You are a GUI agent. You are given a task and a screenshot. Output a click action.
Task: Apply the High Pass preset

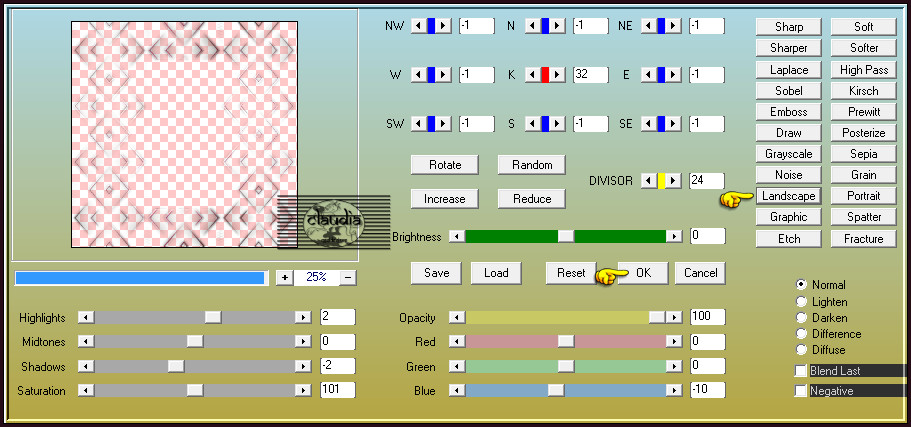point(863,70)
